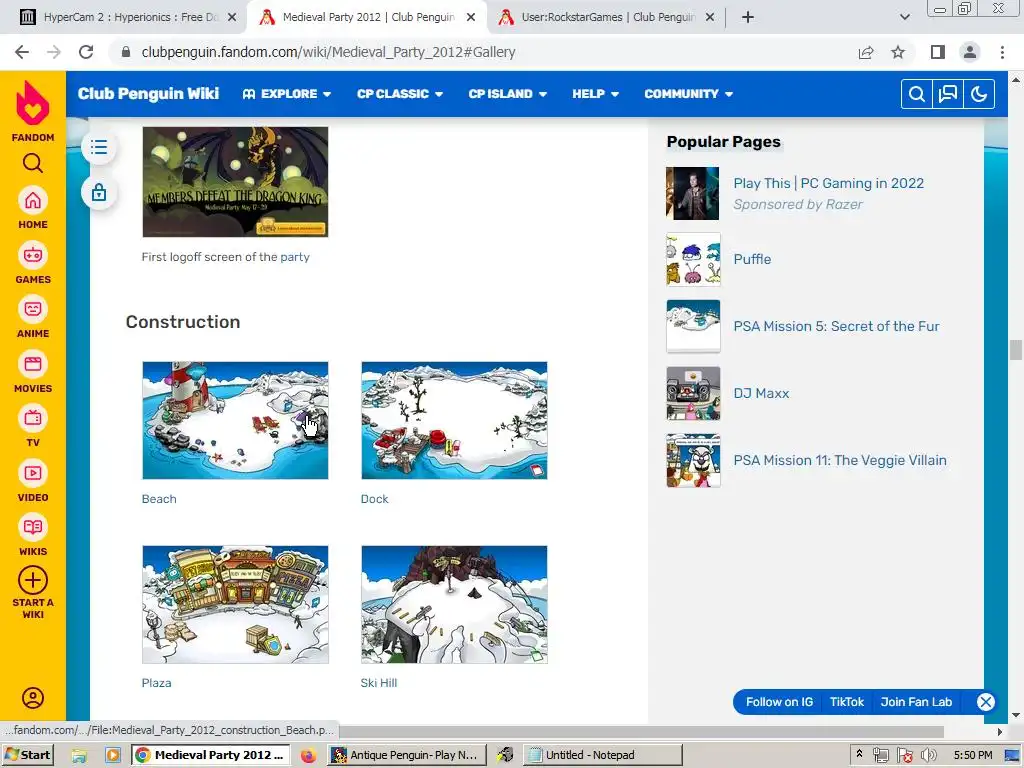Viewport: 1024px width, 768px height.
Task: Open Fandom sidebar search icon
Action: (x=33, y=163)
